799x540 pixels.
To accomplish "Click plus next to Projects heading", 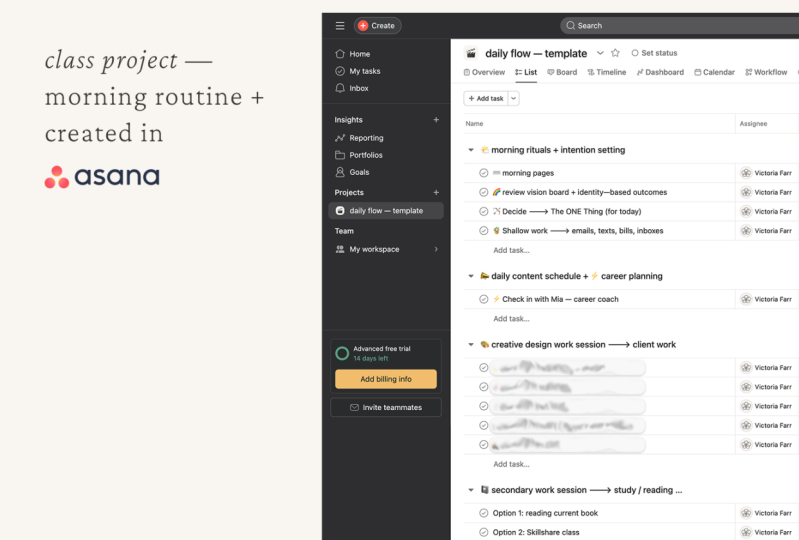I will [436, 193].
